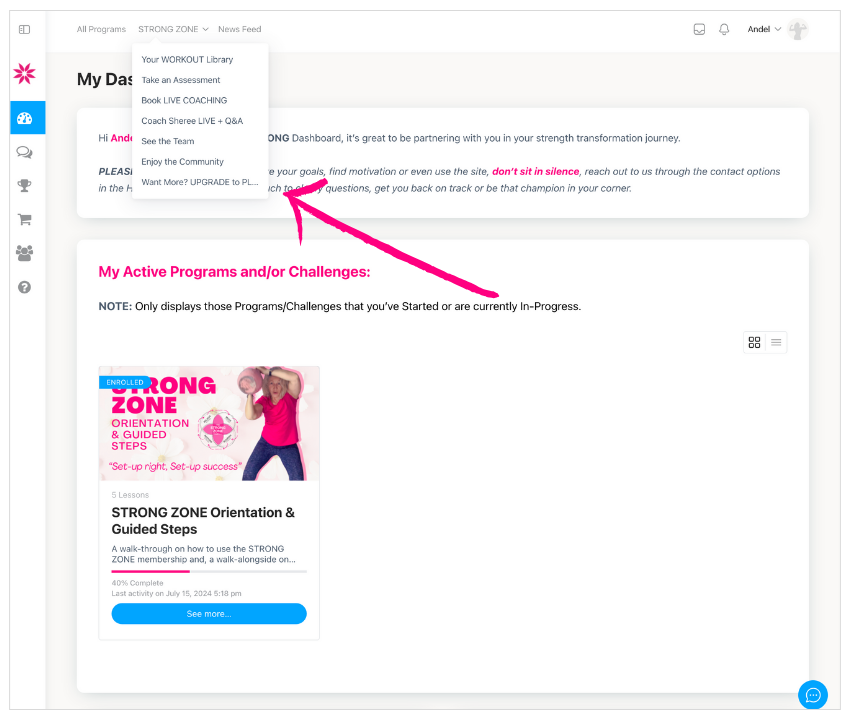The height and width of the screenshot is (718, 849).
Task: Expand the Andel user account menu
Action: [764, 29]
